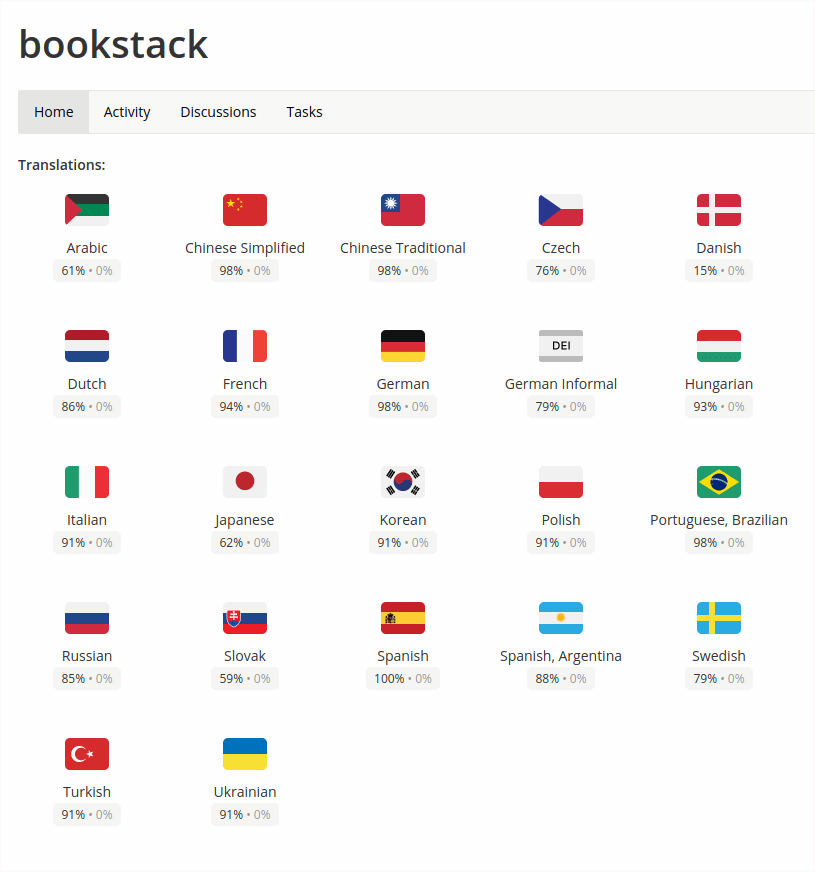
Task: Click the Japanese 62% progress badge
Action: pos(245,543)
